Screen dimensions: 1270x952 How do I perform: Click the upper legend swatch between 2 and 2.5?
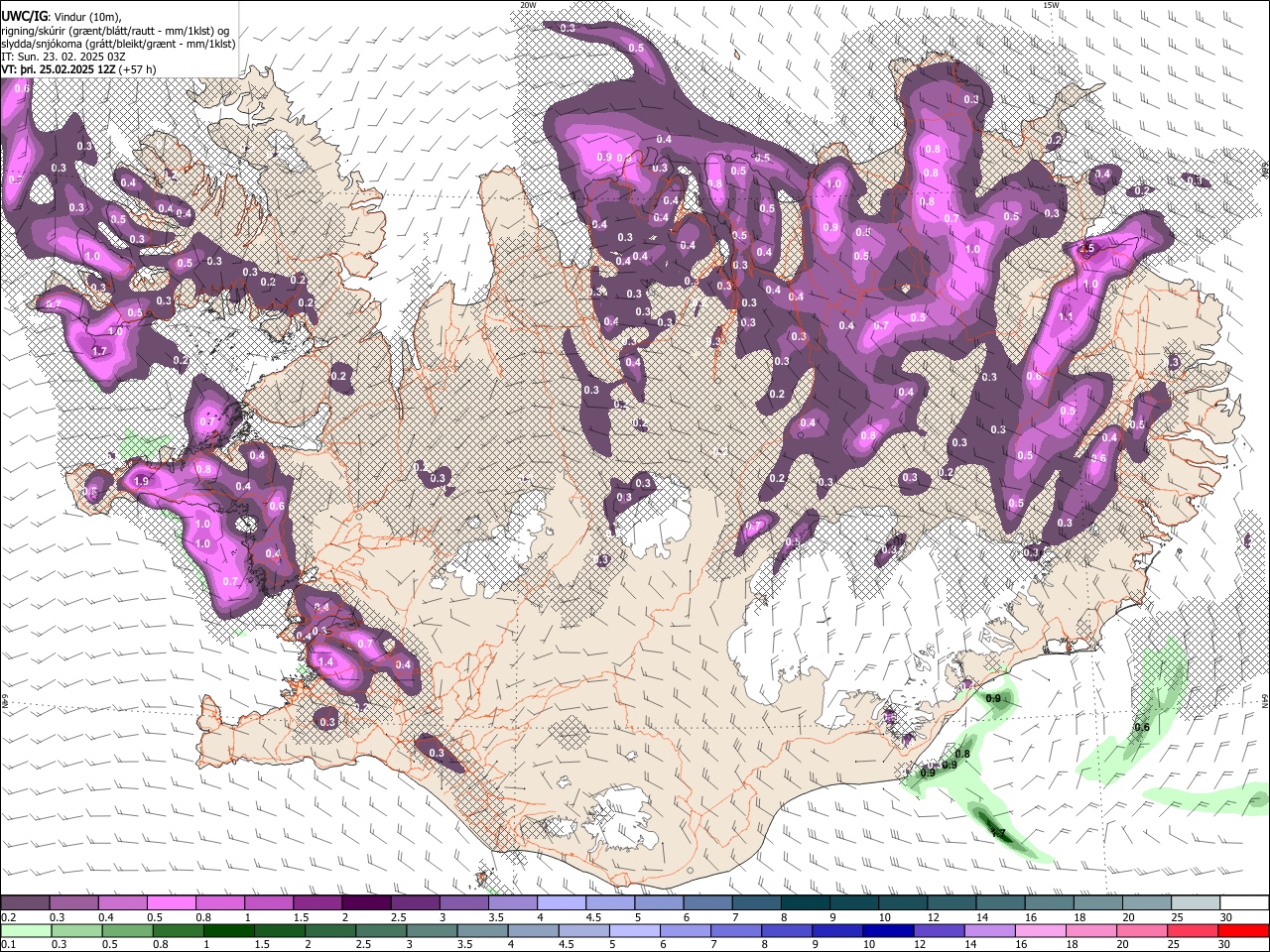click(x=366, y=902)
